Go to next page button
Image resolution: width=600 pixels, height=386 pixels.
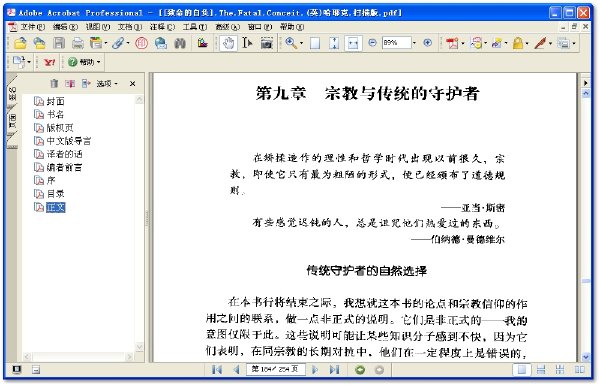tap(315, 370)
